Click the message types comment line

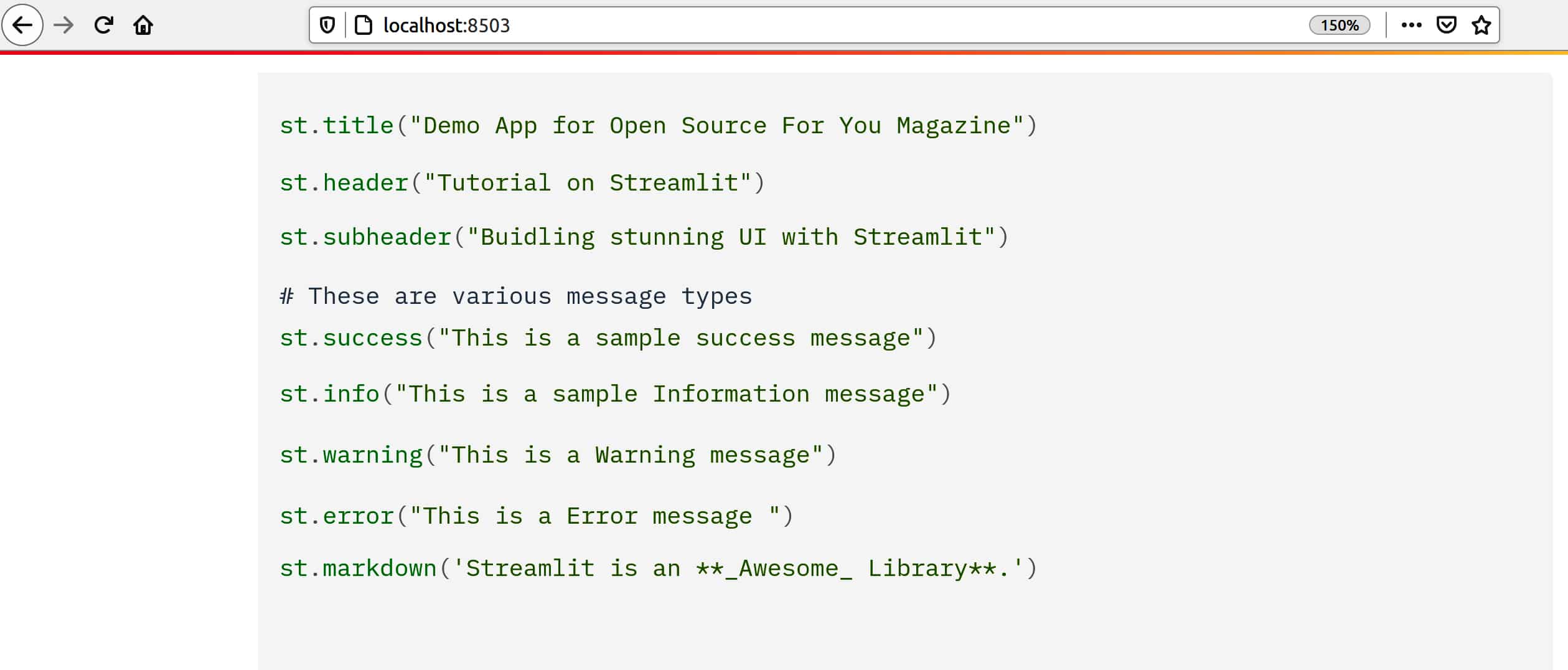(x=516, y=296)
